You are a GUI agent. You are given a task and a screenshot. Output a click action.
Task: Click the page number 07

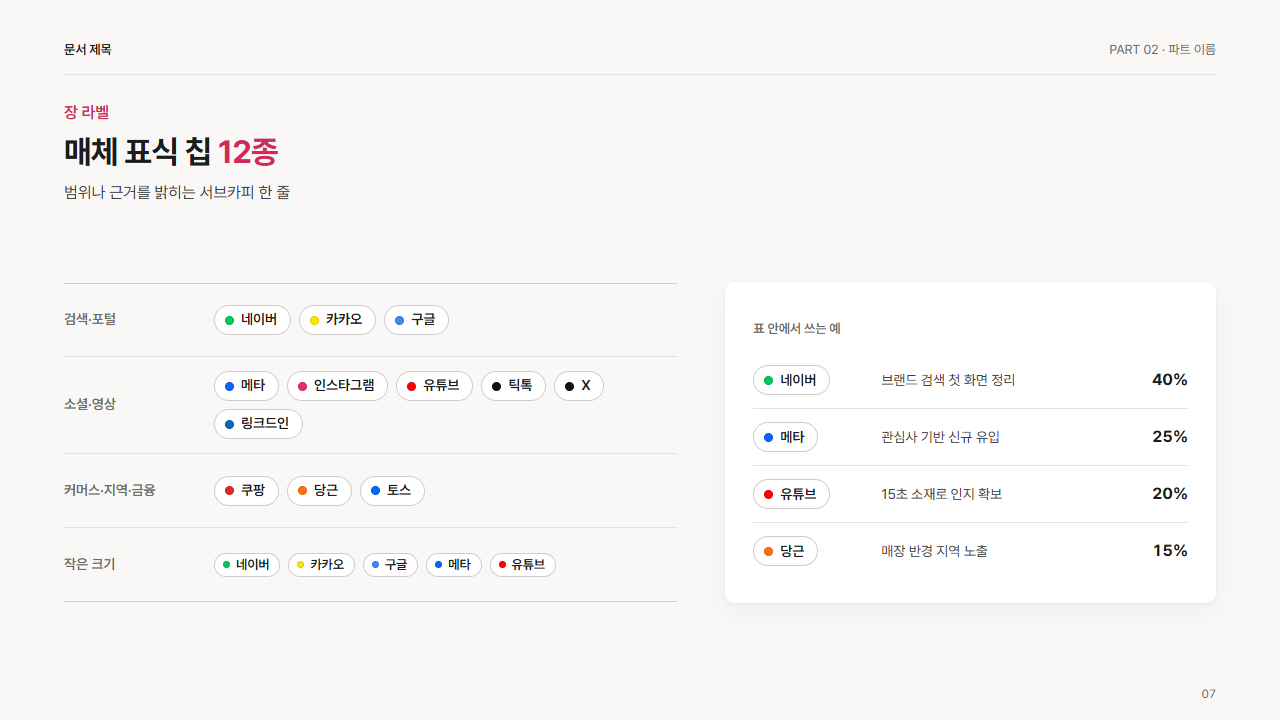1209,694
